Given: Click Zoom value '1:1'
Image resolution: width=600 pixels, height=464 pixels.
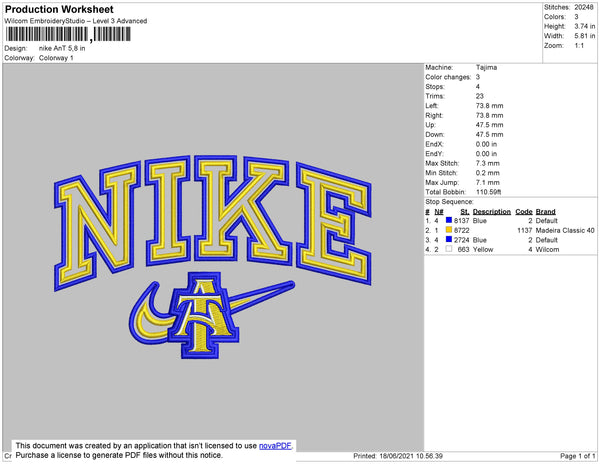Looking at the screenshot, I should [579, 46].
